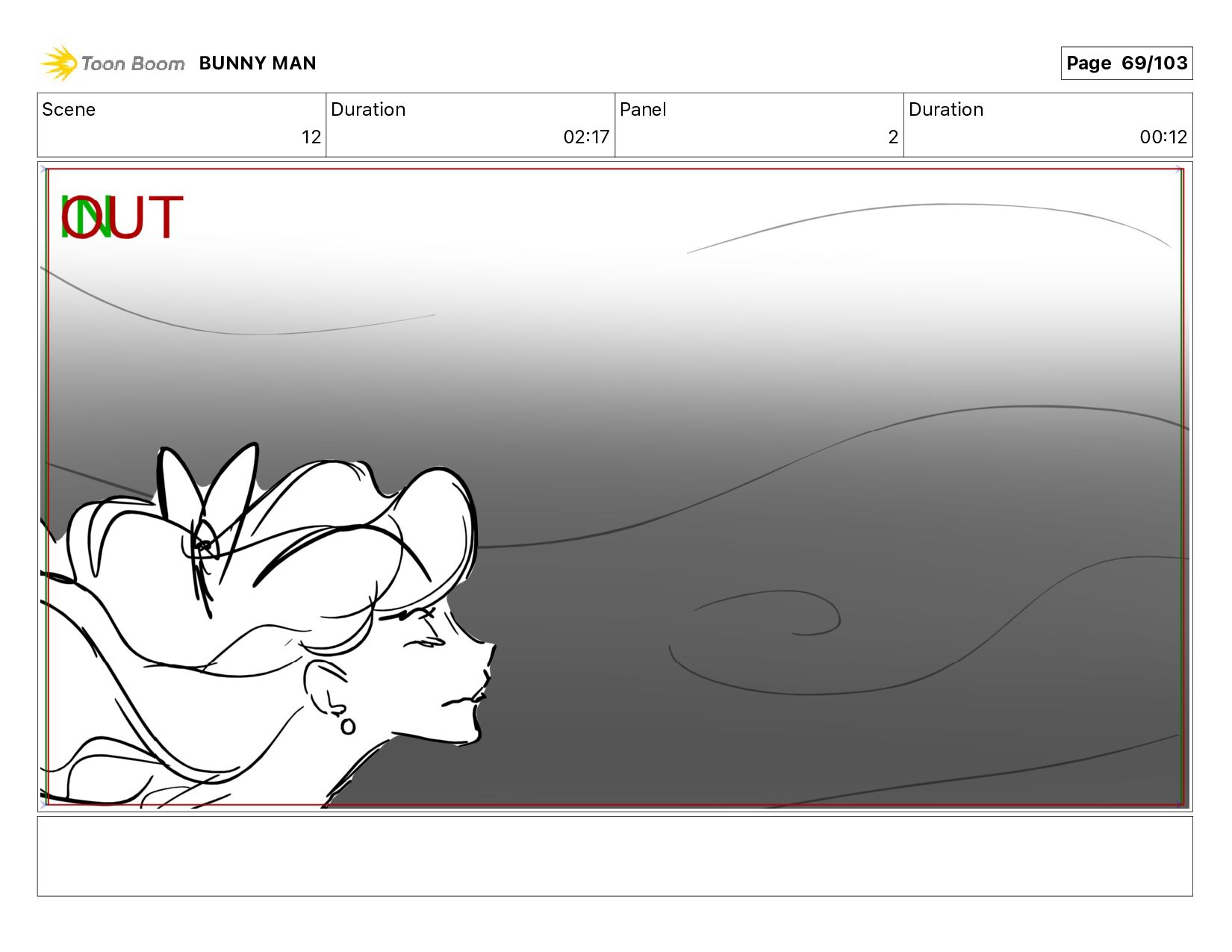Select the BUNNY MAN project title
Viewport: 1232px width, 952px height.
pos(258,63)
